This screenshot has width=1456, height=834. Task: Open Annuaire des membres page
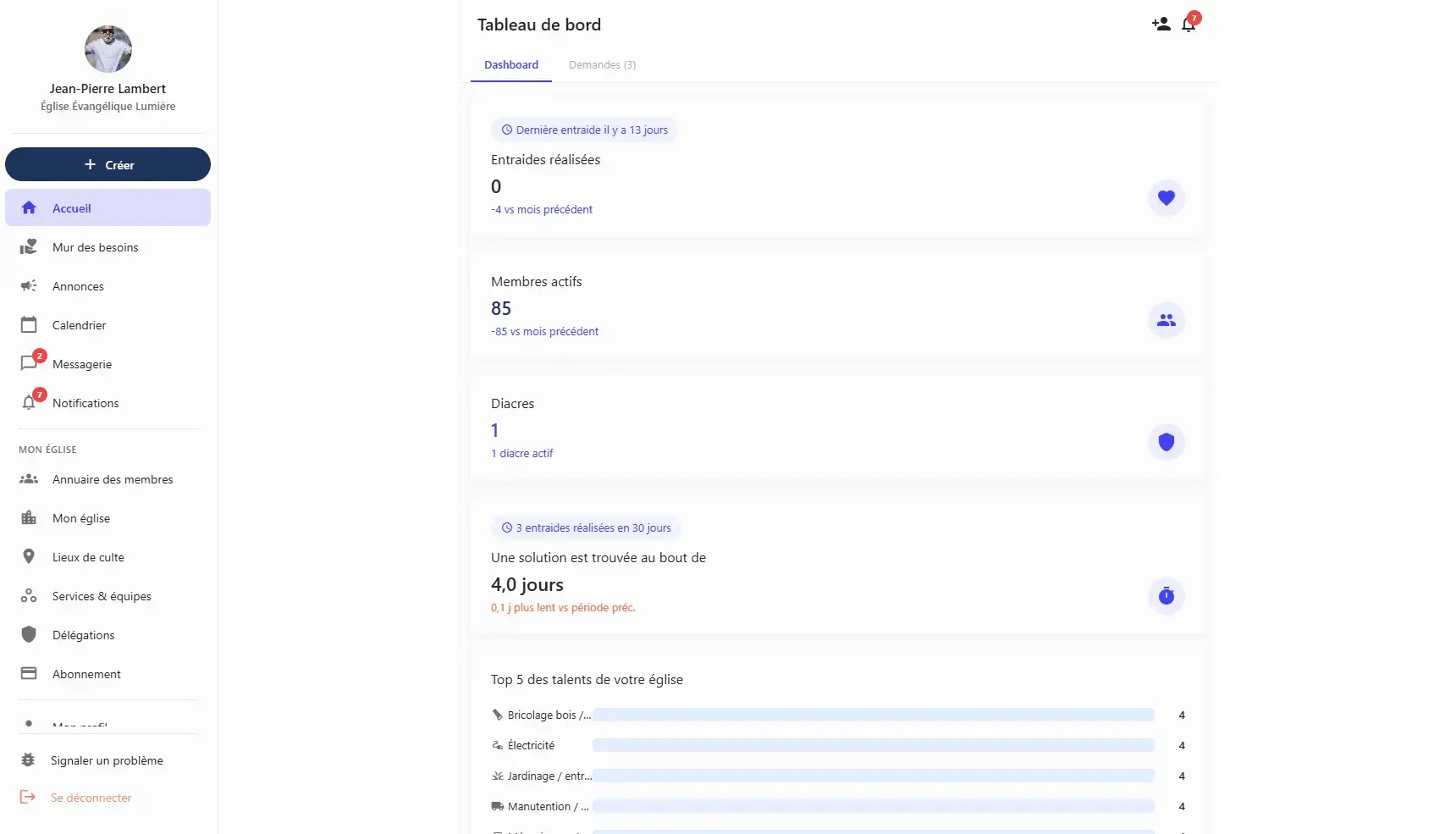pyautogui.click(x=108, y=479)
